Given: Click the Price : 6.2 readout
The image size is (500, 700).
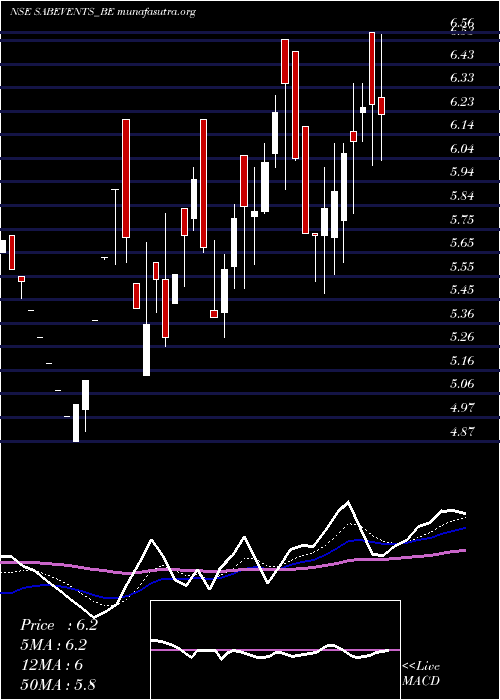Looking at the screenshot, I should pyautogui.click(x=59, y=625).
